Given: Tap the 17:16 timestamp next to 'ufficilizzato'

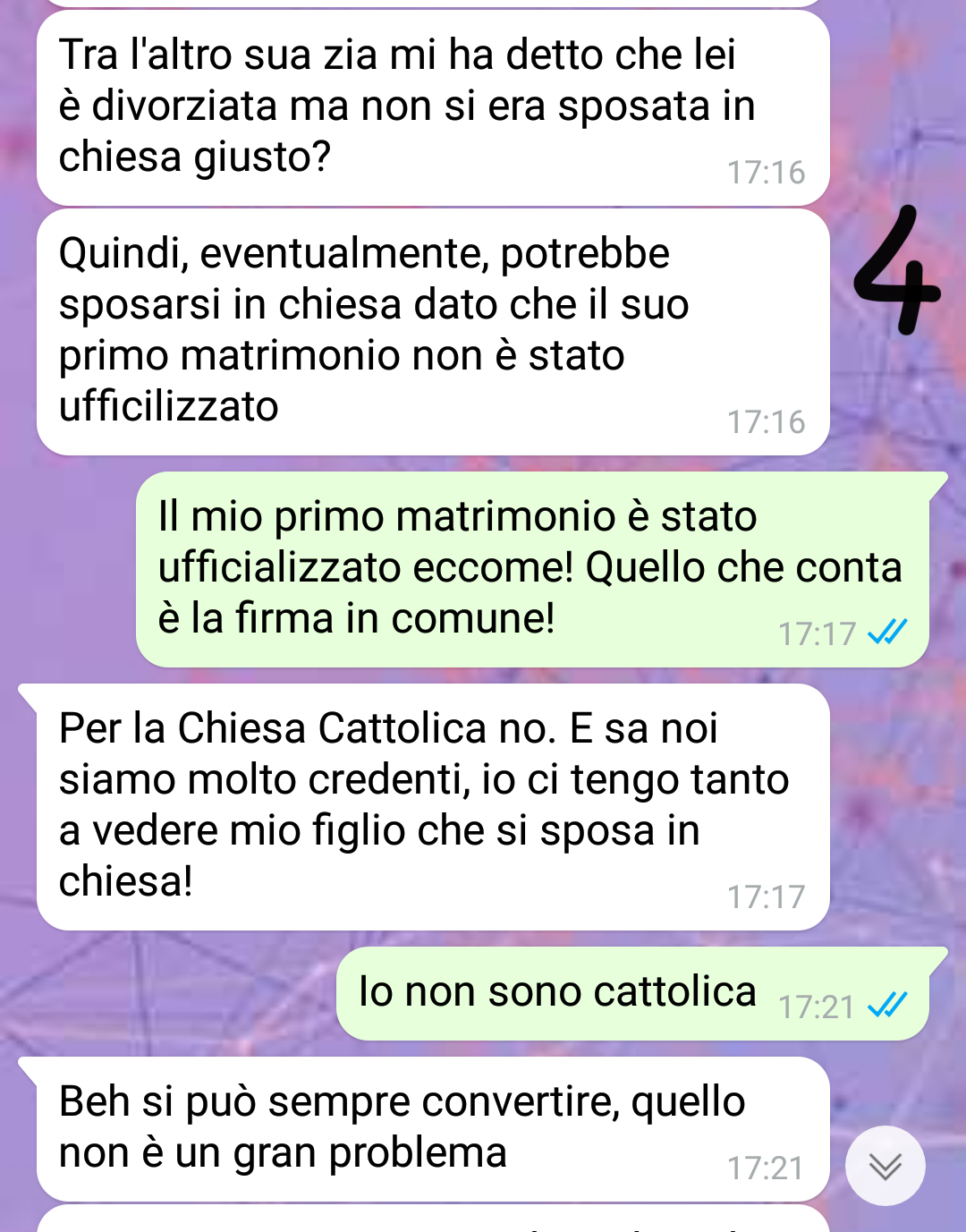Looking at the screenshot, I should (766, 421).
